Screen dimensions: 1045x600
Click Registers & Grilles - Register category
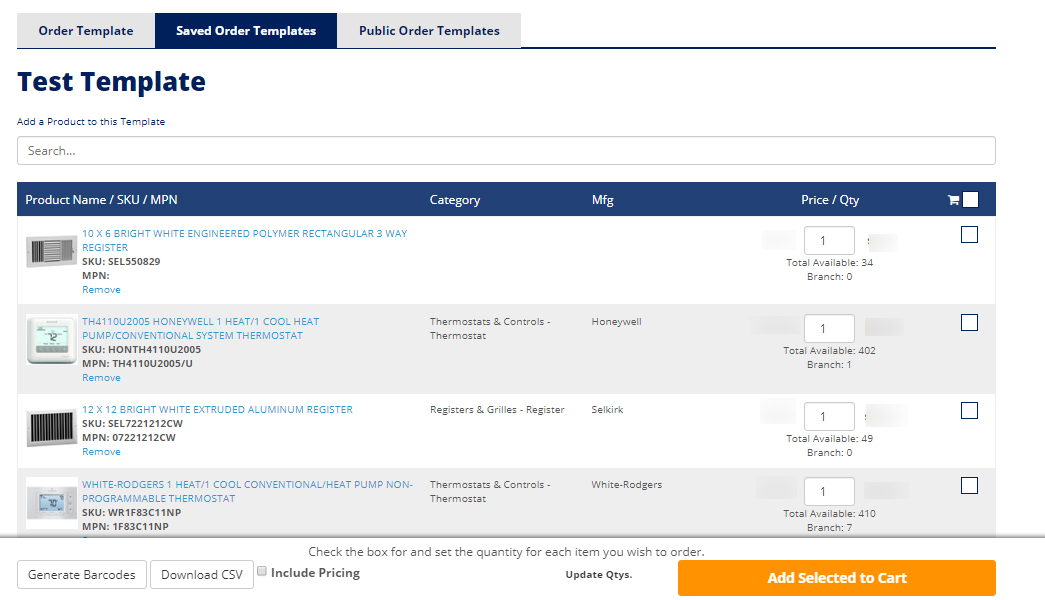[x=497, y=409]
